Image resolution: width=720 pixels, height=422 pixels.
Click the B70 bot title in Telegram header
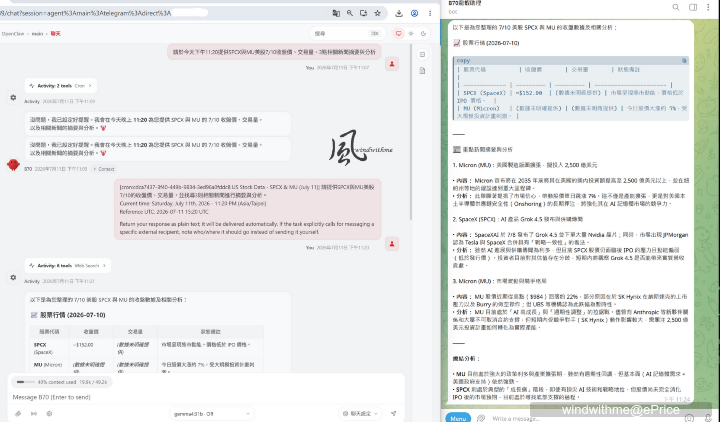coord(465,4)
